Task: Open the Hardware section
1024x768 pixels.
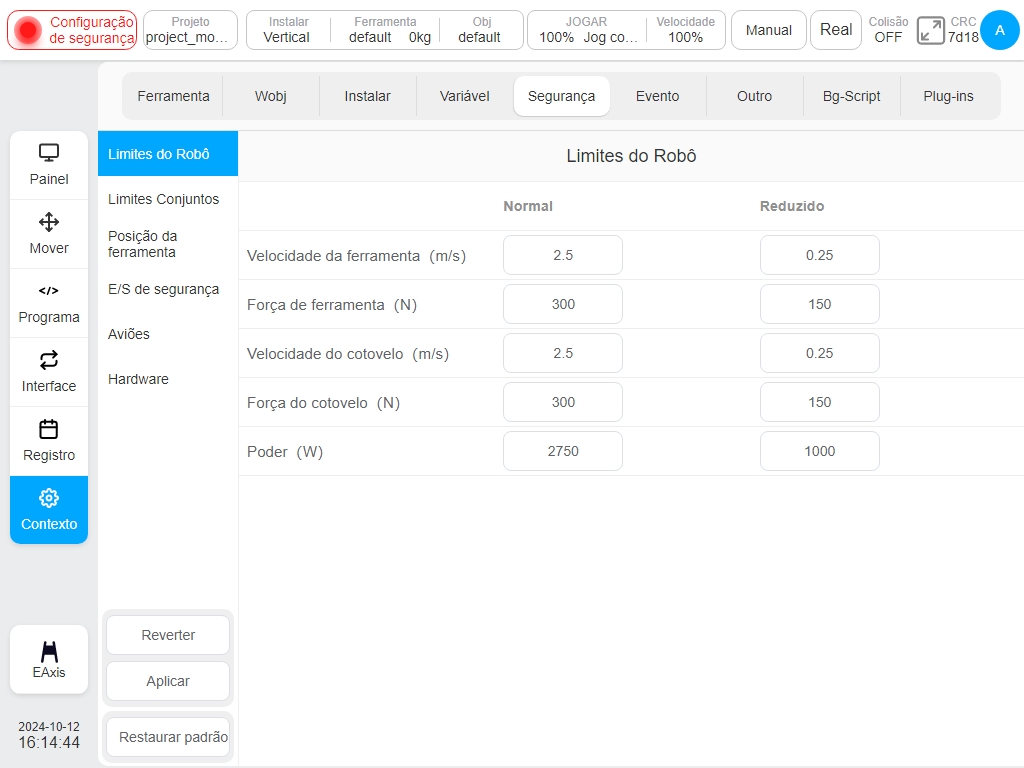Action: pos(168,379)
